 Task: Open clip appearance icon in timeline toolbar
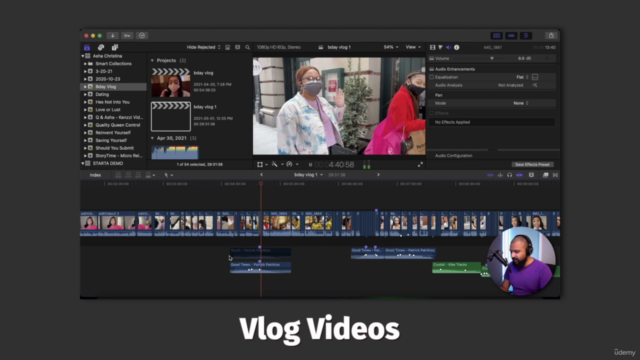[531, 175]
